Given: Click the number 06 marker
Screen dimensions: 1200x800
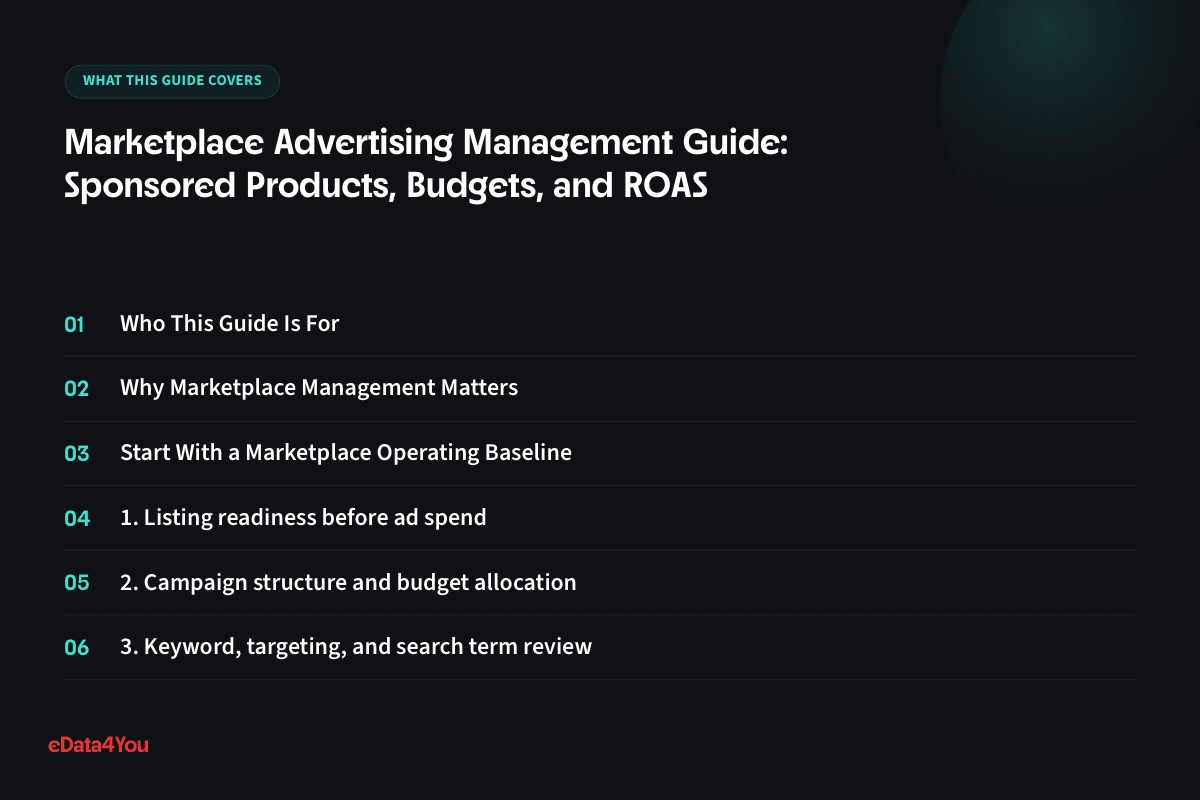Looking at the screenshot, I should click(77, 647).
